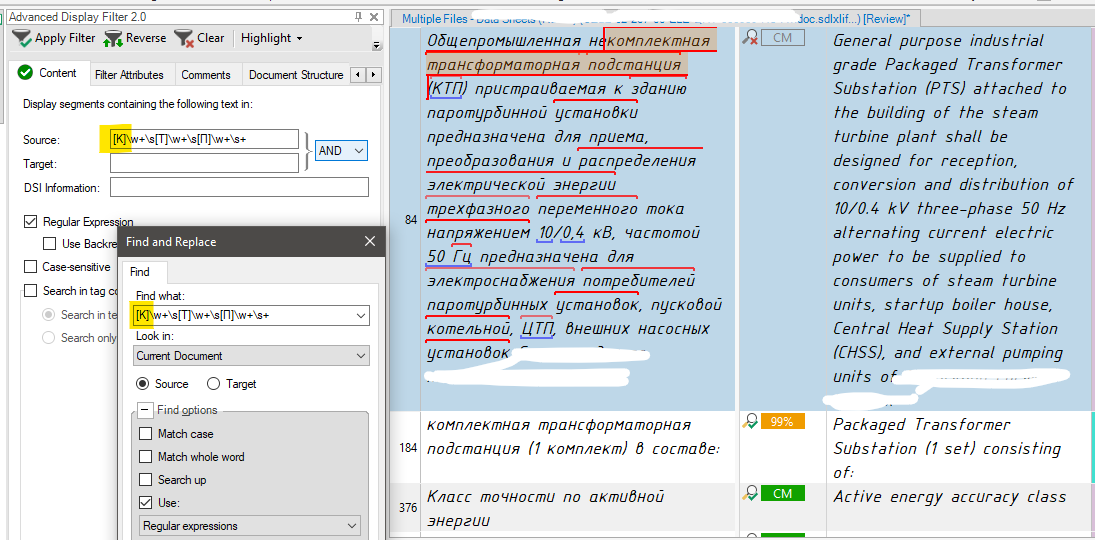Click the DSI Information input field
This screenshot has width=1095, height=540.
click(x=239, y=188)
